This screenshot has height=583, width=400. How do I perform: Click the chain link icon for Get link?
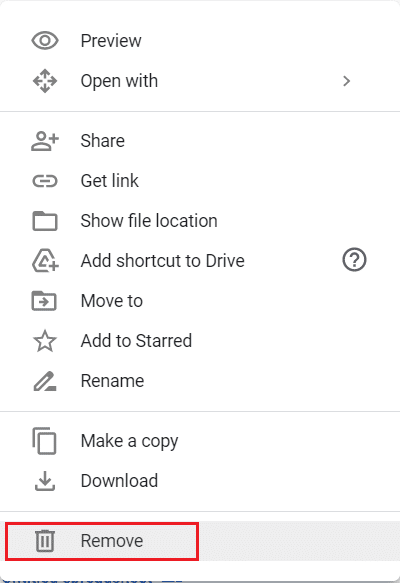45,181
